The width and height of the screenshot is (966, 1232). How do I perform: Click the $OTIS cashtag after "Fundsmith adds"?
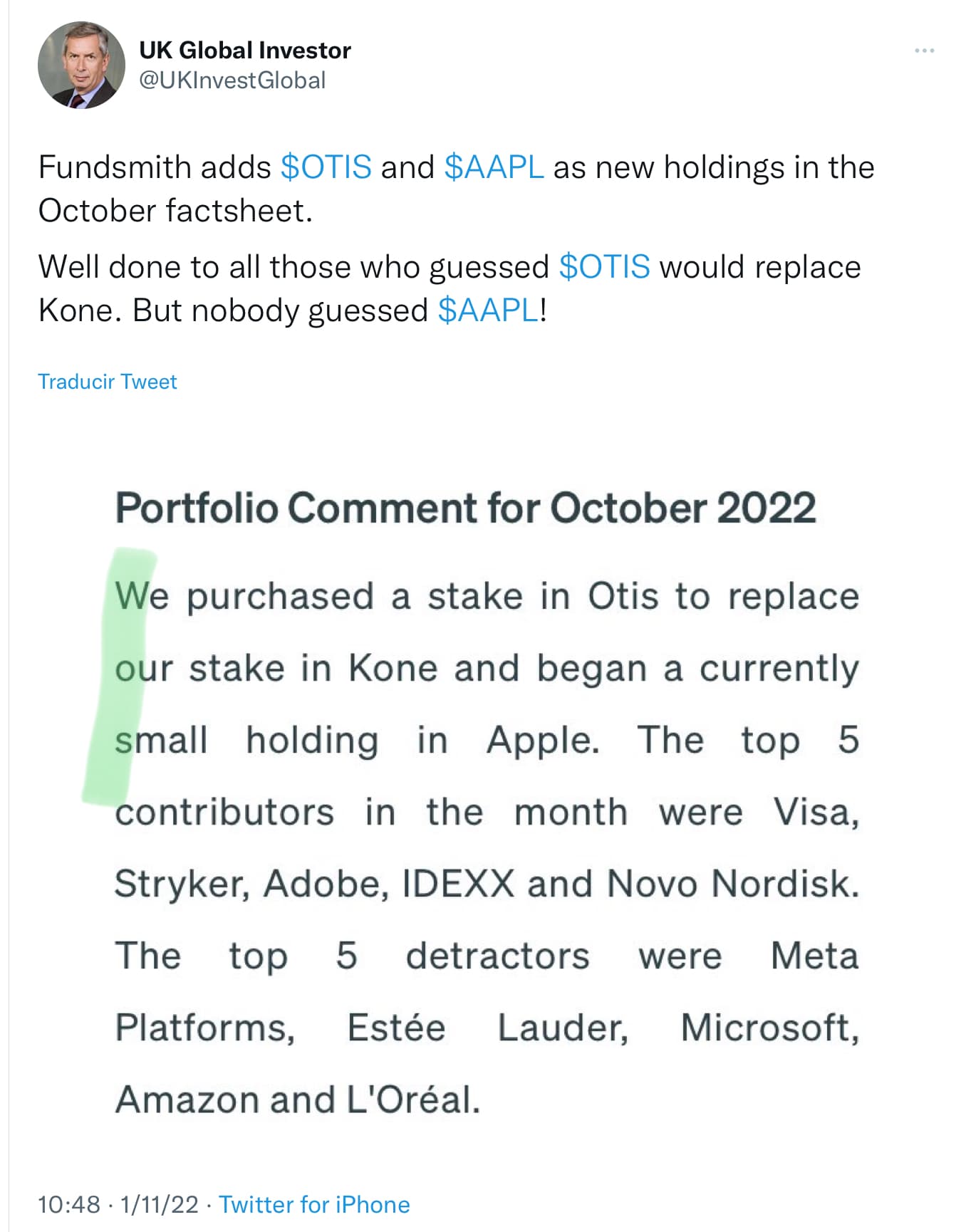[x=326, y=167]
